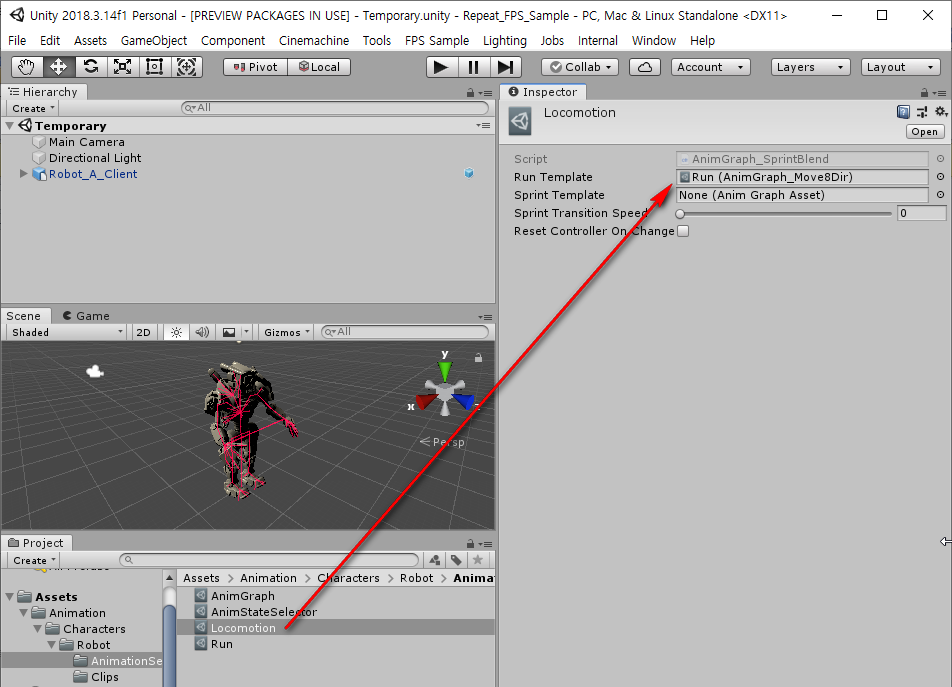Open the Cinemachine menu
Screen dimensions: 952x687
pos(314,41)
